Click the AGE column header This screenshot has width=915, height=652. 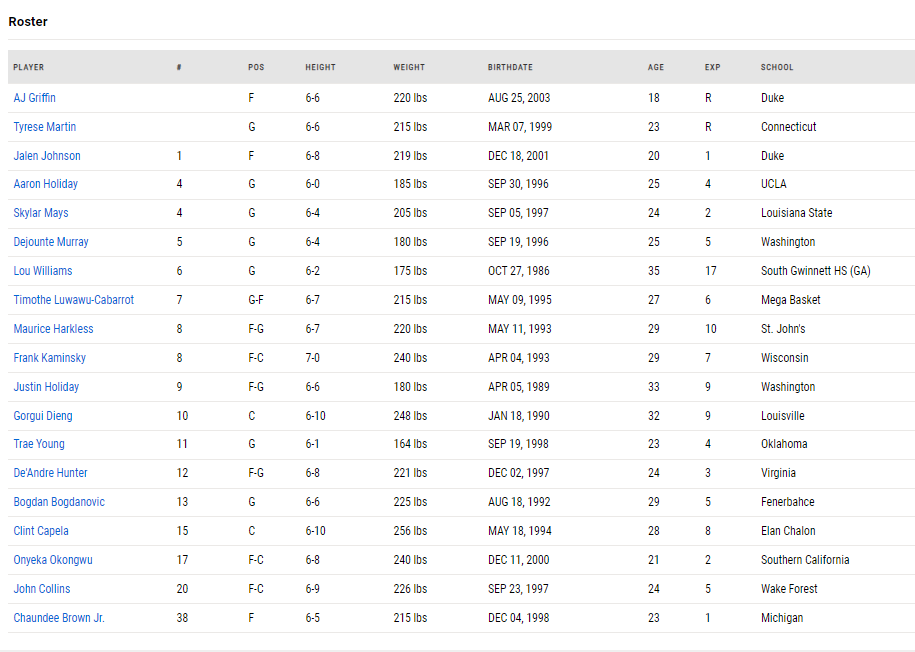[x=656, y=67]
